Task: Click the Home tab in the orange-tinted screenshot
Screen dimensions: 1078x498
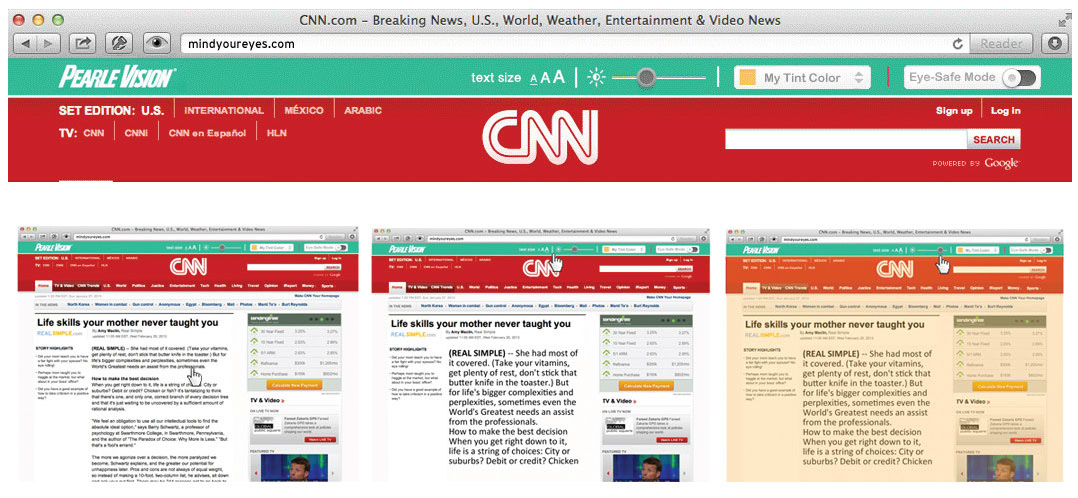Action: pos(751,286)
